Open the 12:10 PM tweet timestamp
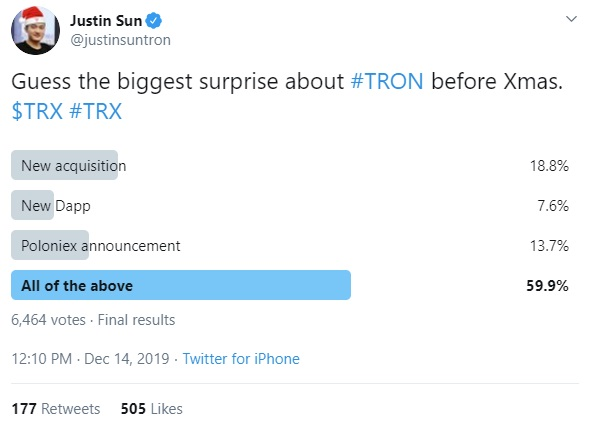Image resolution: width=591 pixels, height=431 pixels. pyautogui.click(x=41, y=359)
